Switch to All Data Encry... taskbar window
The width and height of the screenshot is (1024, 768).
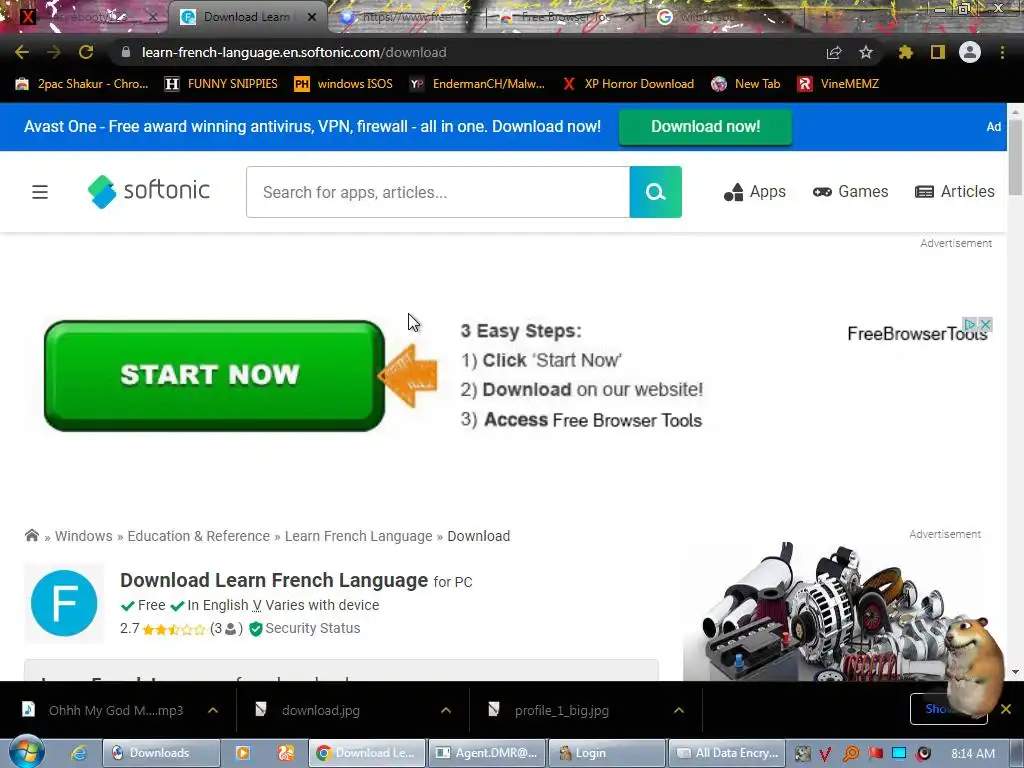[725, 753]
